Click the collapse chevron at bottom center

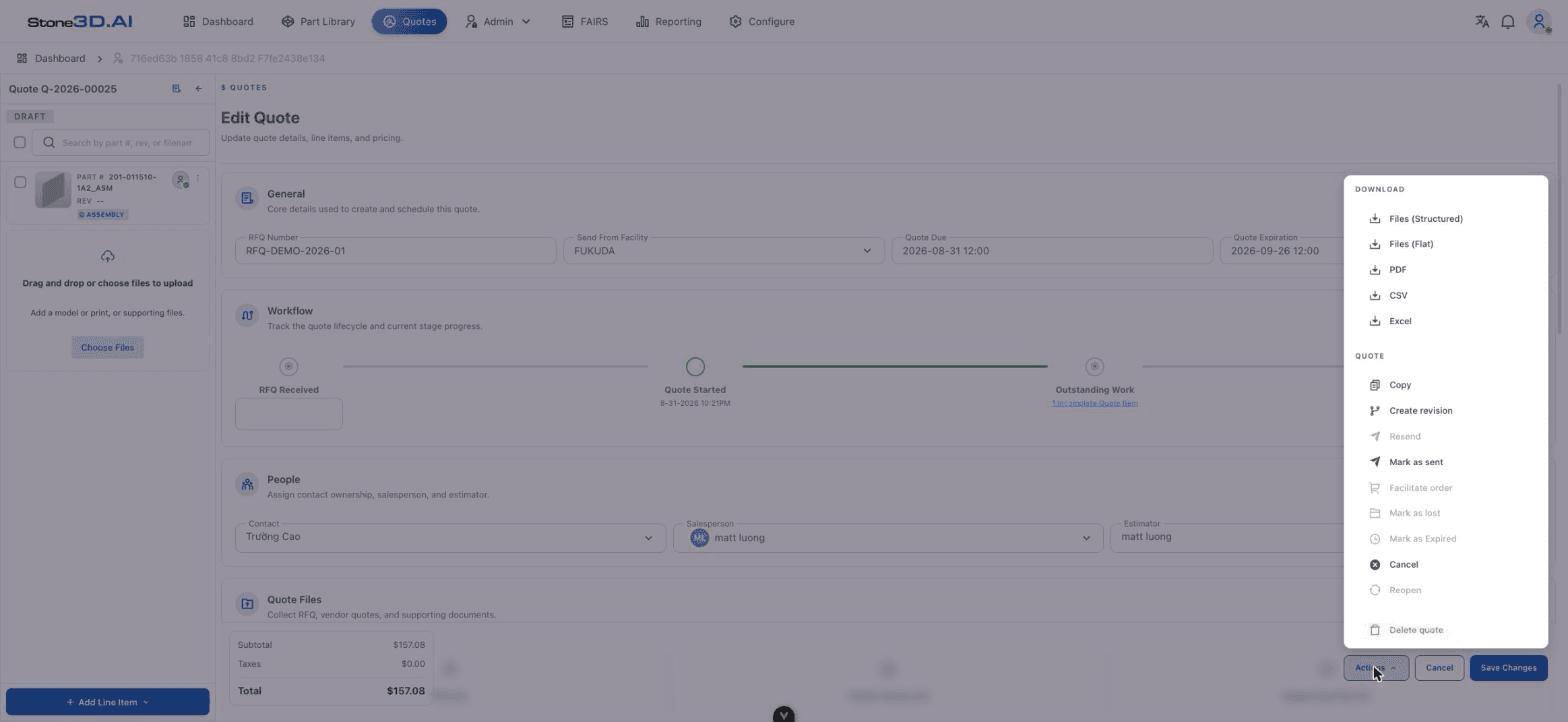point(784,714)
